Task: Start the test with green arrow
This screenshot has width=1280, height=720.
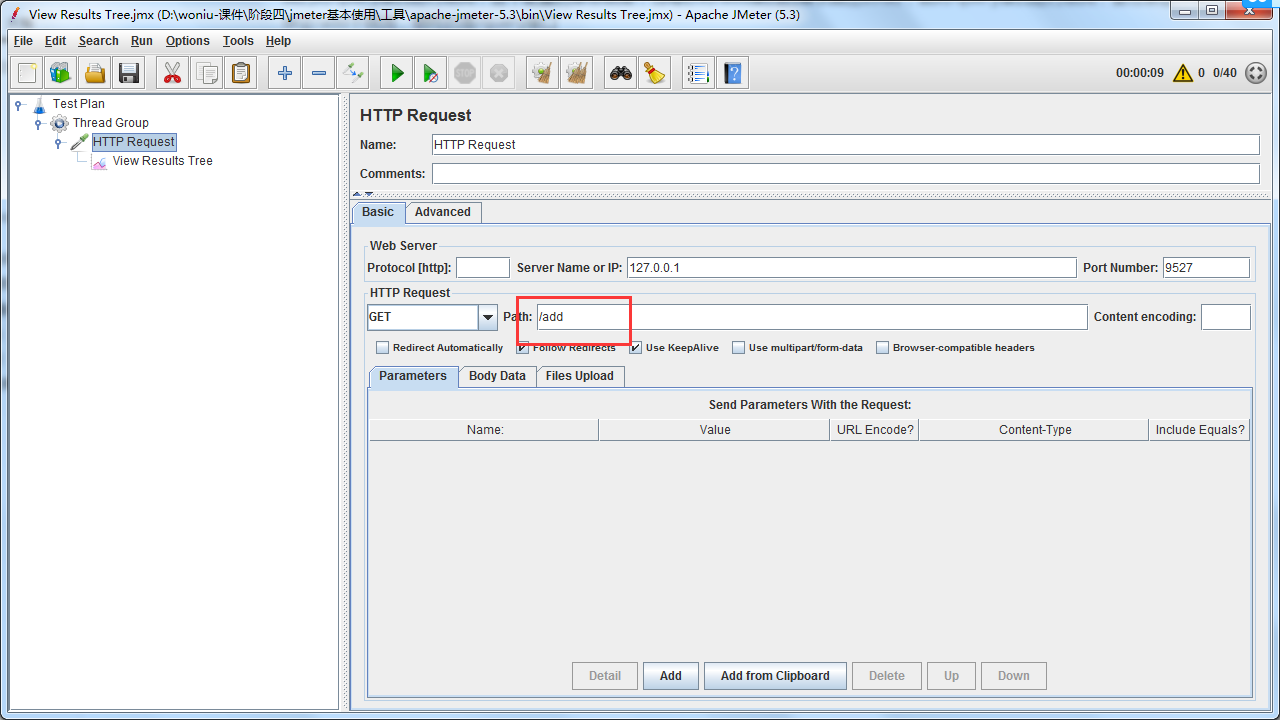Action: coord(397,73)
